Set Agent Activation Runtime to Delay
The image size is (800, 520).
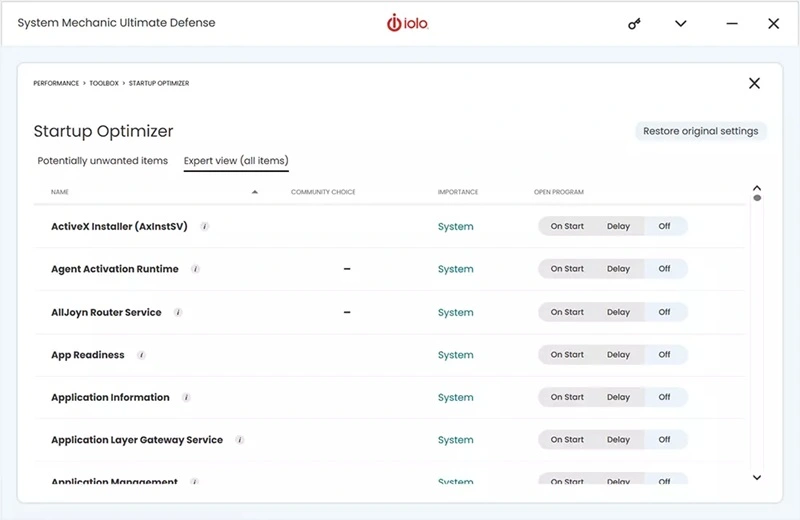618,269
